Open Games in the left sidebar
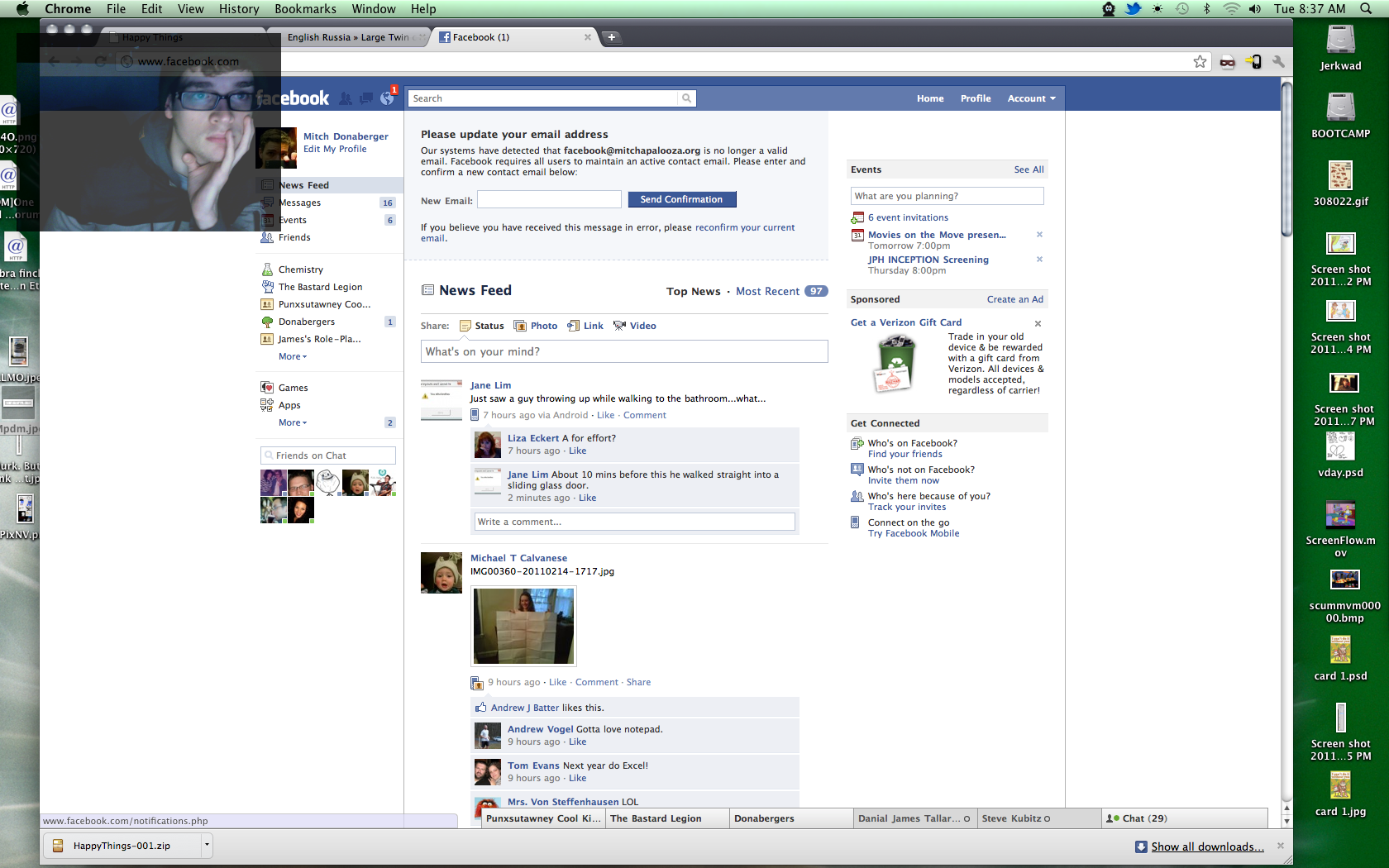The width and height of the screenshot is (1389, 868). coord(293,388)
